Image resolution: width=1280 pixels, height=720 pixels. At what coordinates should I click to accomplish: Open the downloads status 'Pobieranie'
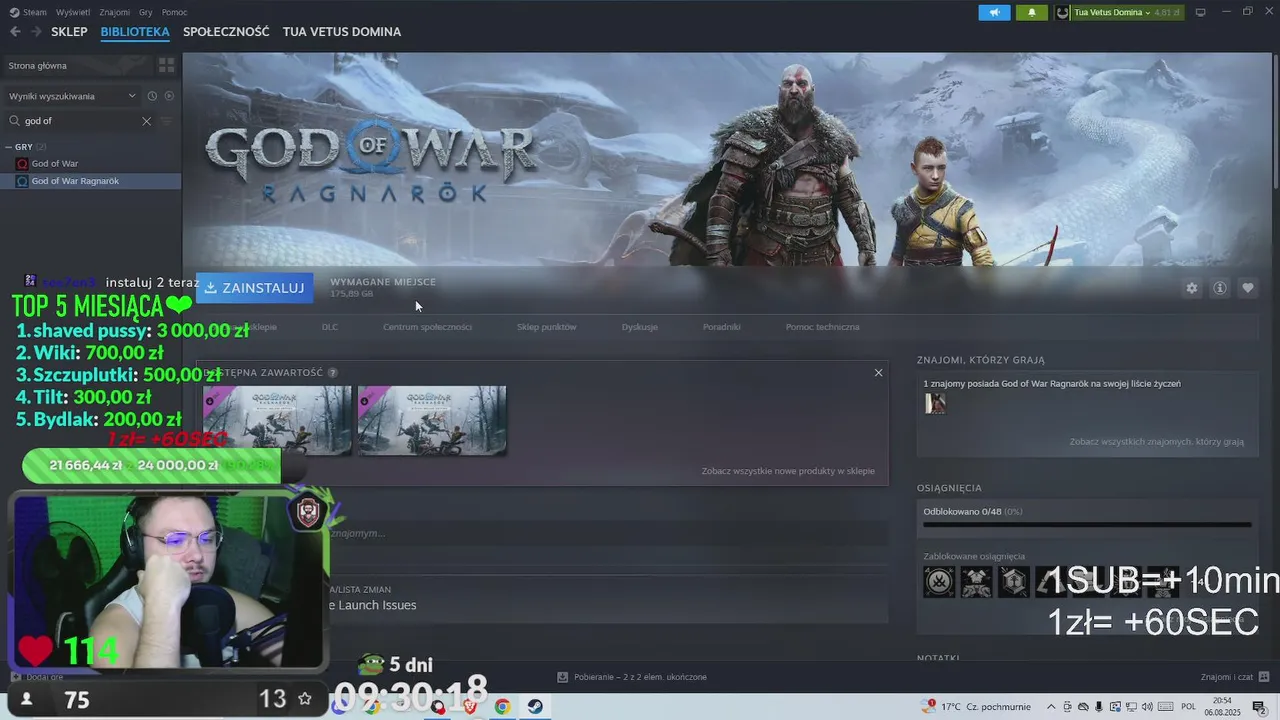(633, 677)
